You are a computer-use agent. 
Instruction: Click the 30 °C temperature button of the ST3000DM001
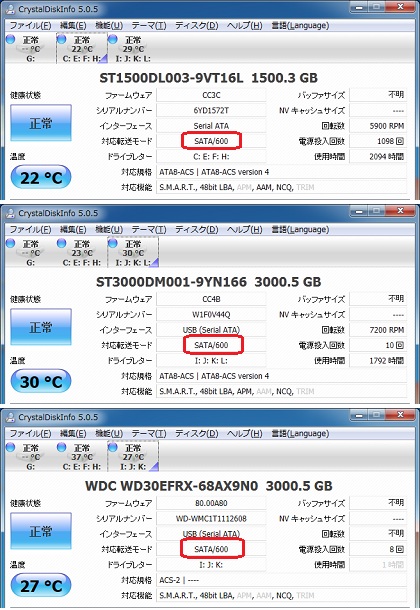pyautogui.click(x=41, y=382)
